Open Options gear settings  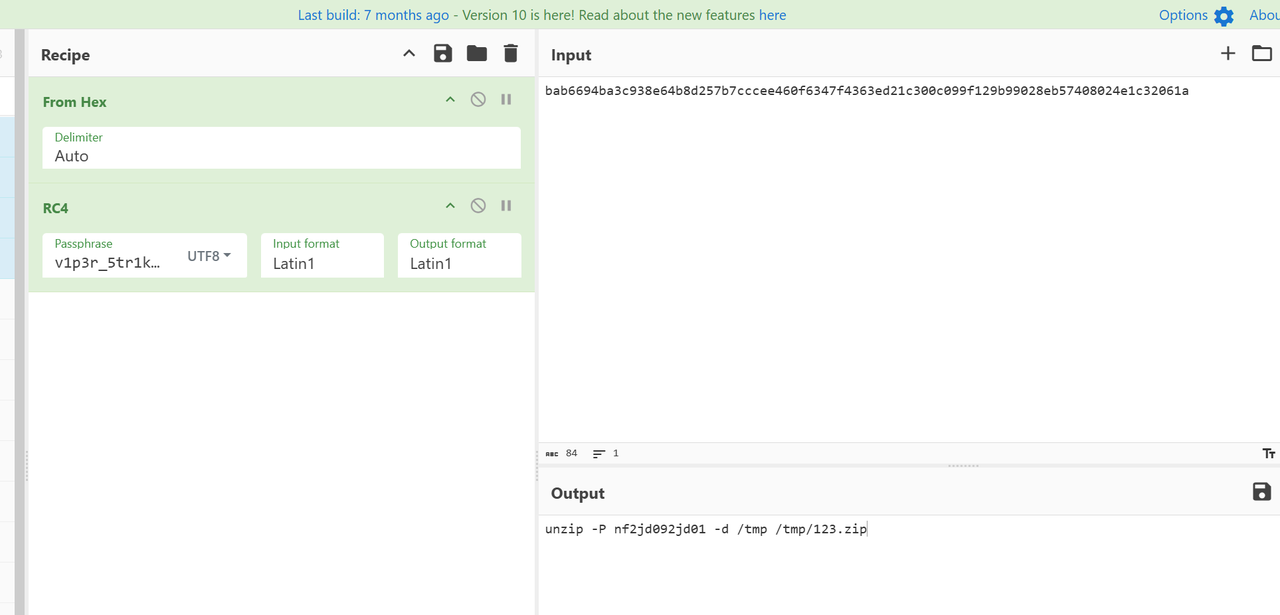[1224, 16]
